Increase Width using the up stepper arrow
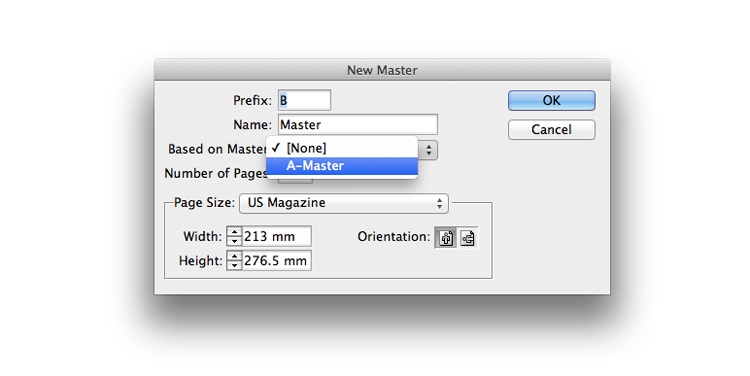Viewport: 750px width, 376px height. pos(234,232)
